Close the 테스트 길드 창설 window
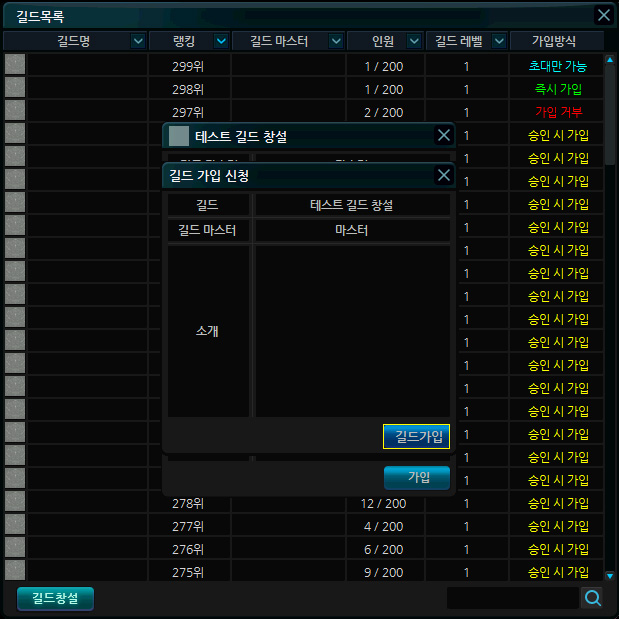619x619 pixels. [x=444, y=136]
